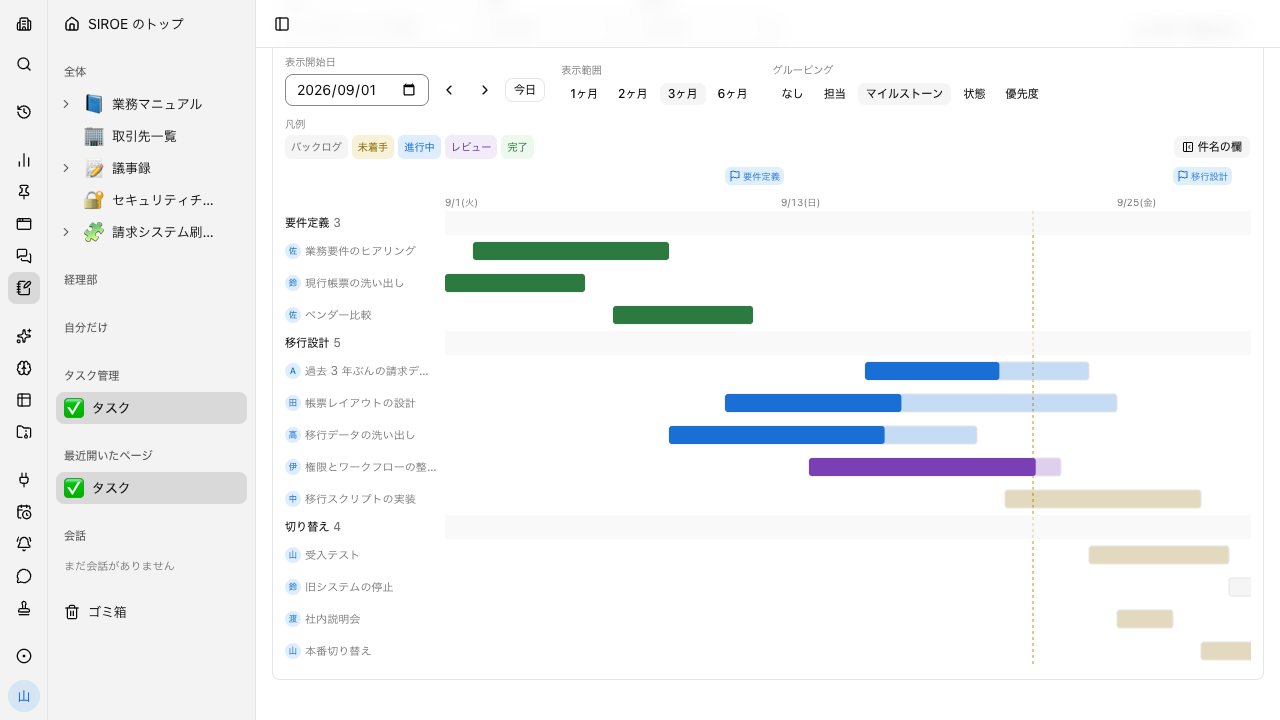Go to next period chevron
The image size is (1280, 720).
click(485, 90)
